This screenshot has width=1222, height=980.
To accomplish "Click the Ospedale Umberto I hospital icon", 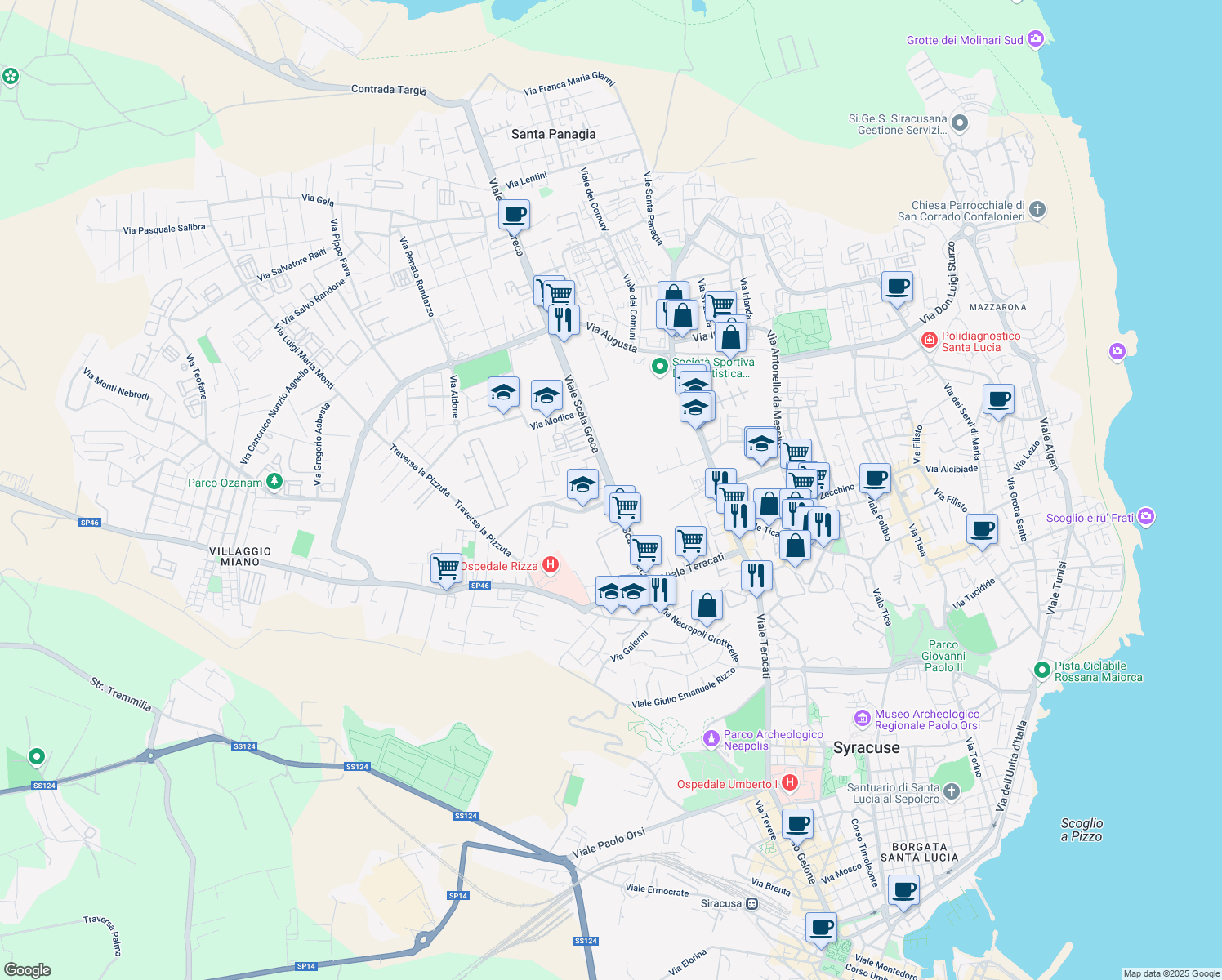I will click(789, 783).
